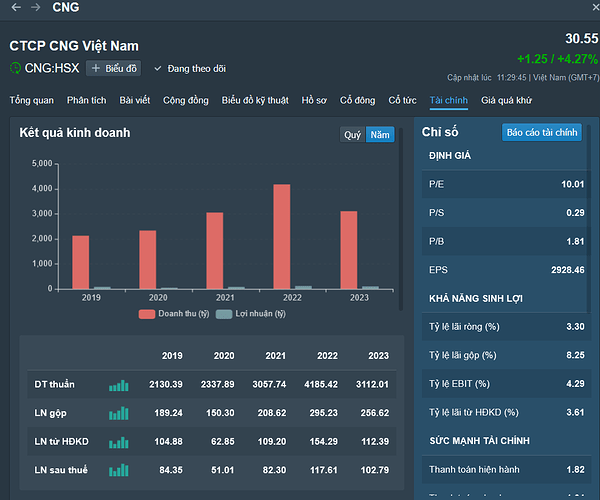Viewport: 600px width, 500px height.
Task: Select Thanh toán hiện hành row
Action: [x=506, y=469]
